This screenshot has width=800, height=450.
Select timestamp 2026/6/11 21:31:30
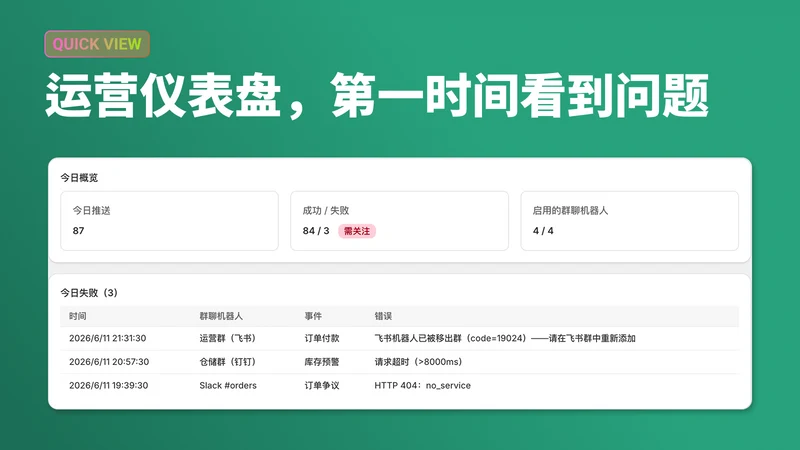coord(108,338)
